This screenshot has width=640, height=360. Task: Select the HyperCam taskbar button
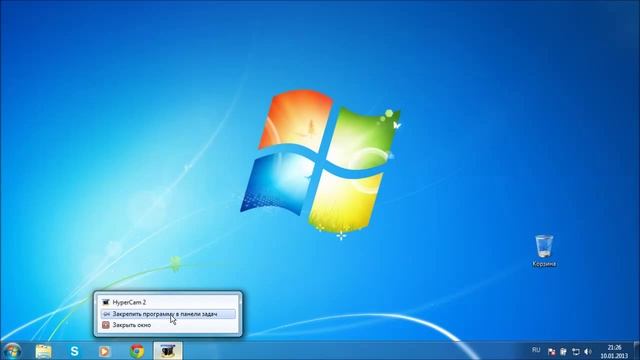[x=168, y=351]
